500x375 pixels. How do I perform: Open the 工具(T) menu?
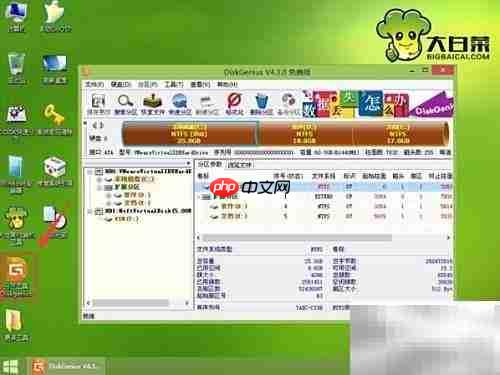pos(174,84)
